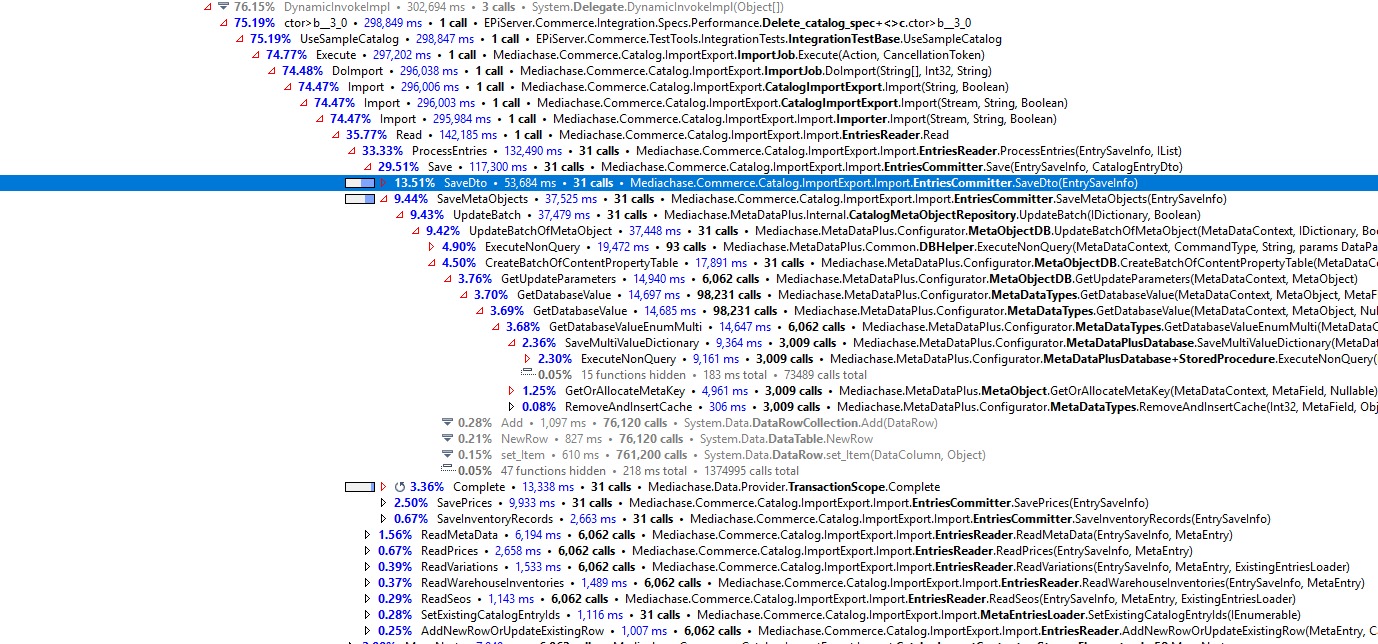Select the SaveInventoryRecords row
This screenshot has width=1378, height=644.
[494, 519]
